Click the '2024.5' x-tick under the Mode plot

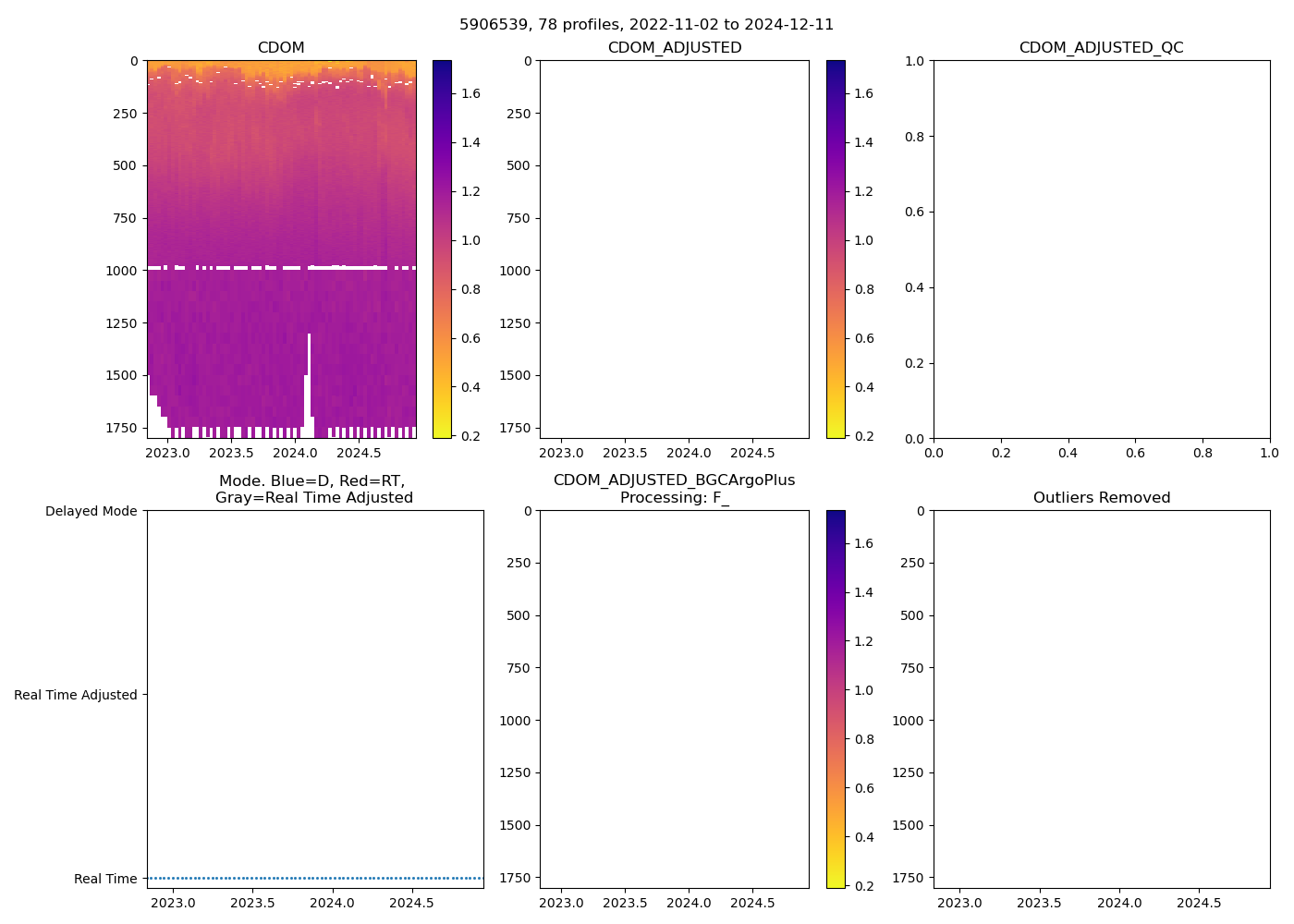[x=411, y=903]
